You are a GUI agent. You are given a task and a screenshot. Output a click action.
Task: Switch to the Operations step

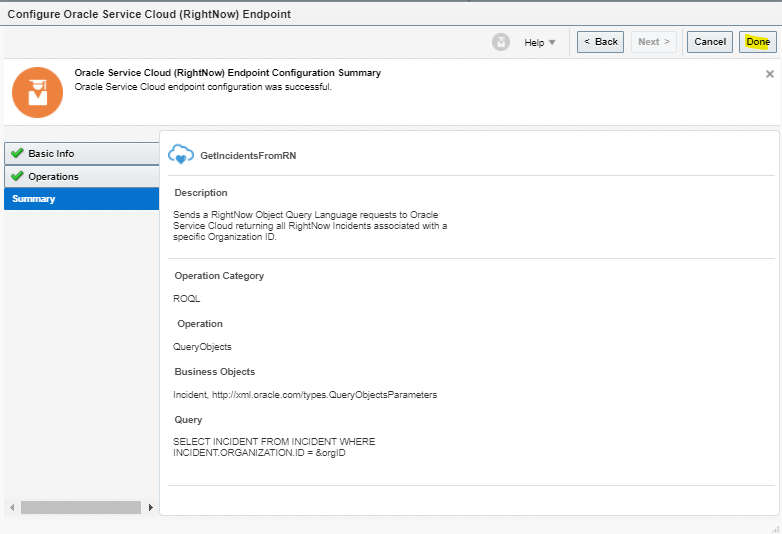[53, 176]
